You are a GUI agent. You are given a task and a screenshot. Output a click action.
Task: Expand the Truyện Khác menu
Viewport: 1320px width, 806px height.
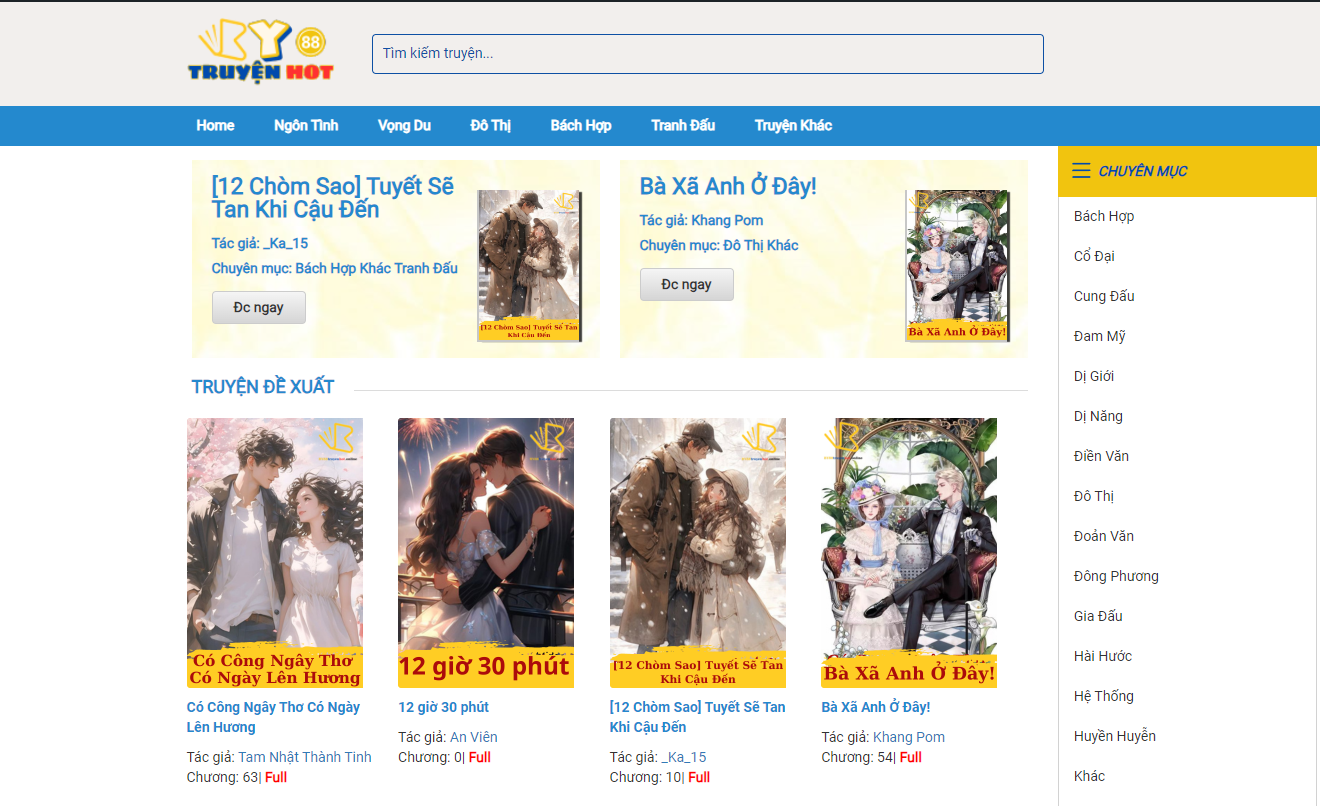[793, 126]
